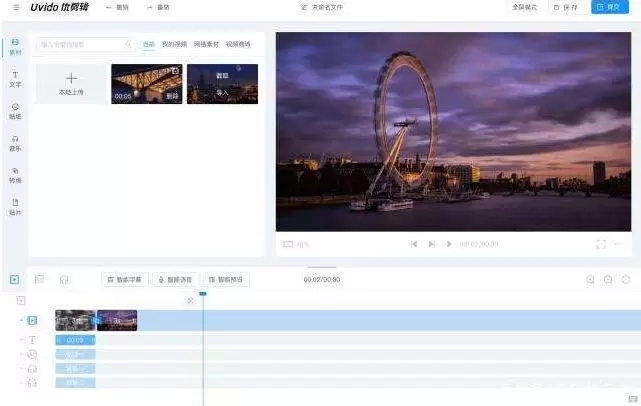Click the material search input field
Screen dimensions: 641x406
[84, 45]
